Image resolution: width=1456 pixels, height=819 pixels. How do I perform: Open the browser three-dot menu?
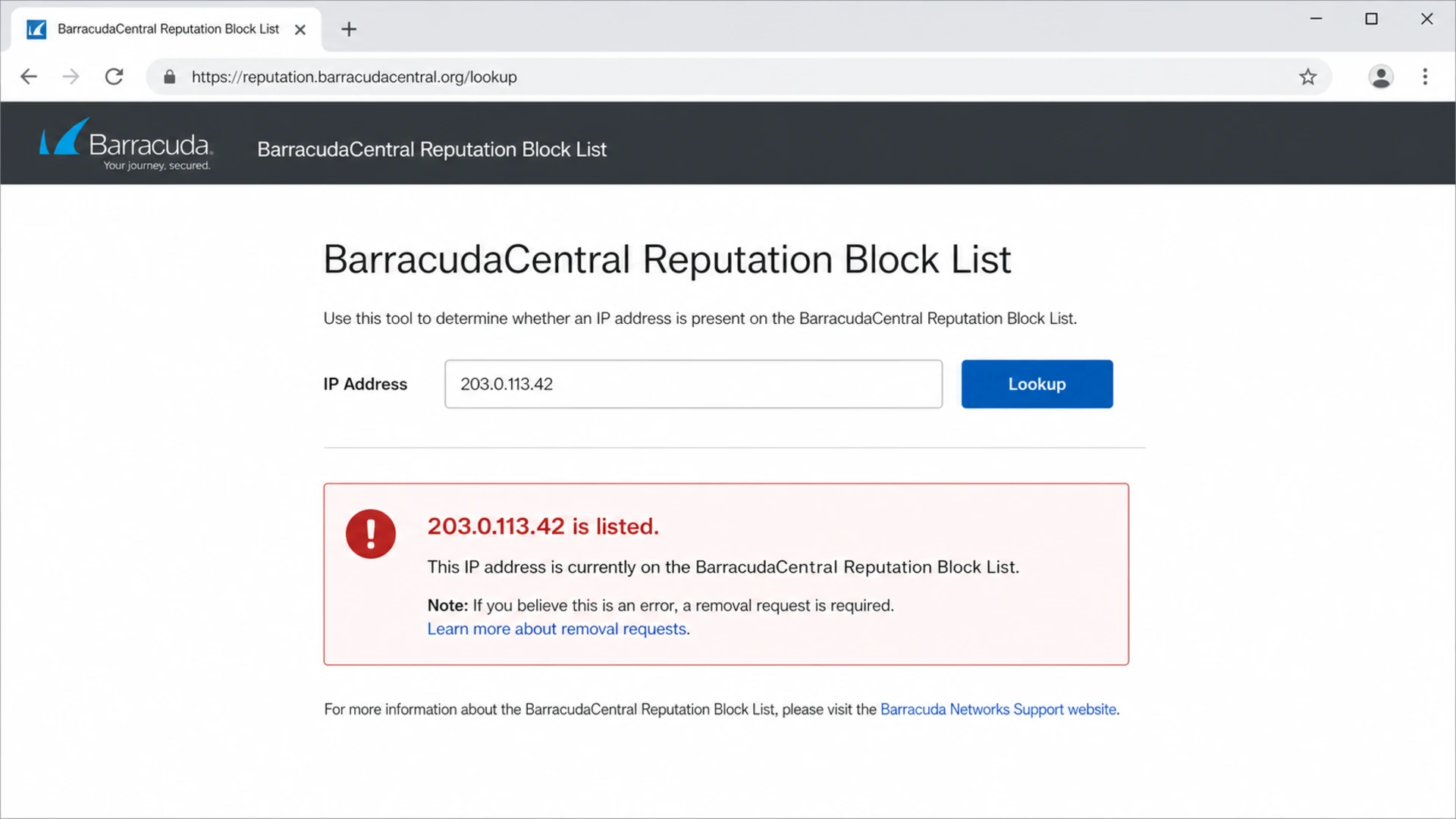pyautogui.click(x=1425, y=77)
